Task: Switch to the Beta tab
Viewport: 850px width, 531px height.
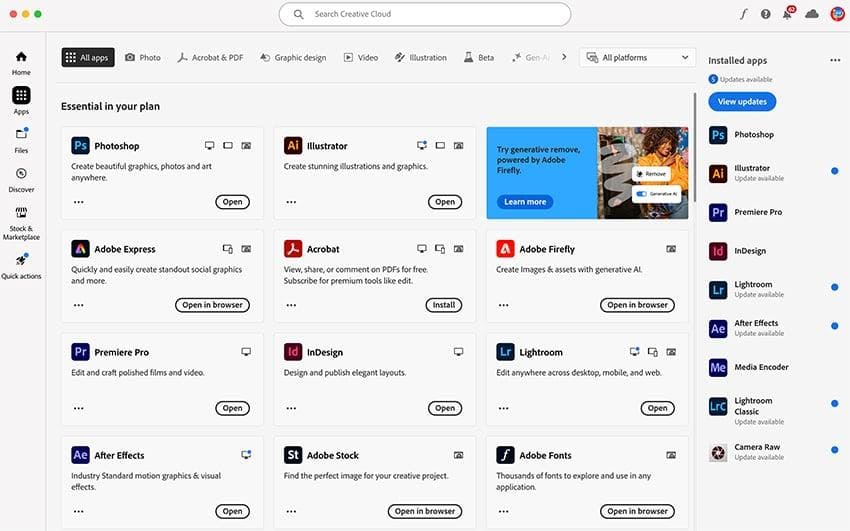Action: (x=479, y=57)
